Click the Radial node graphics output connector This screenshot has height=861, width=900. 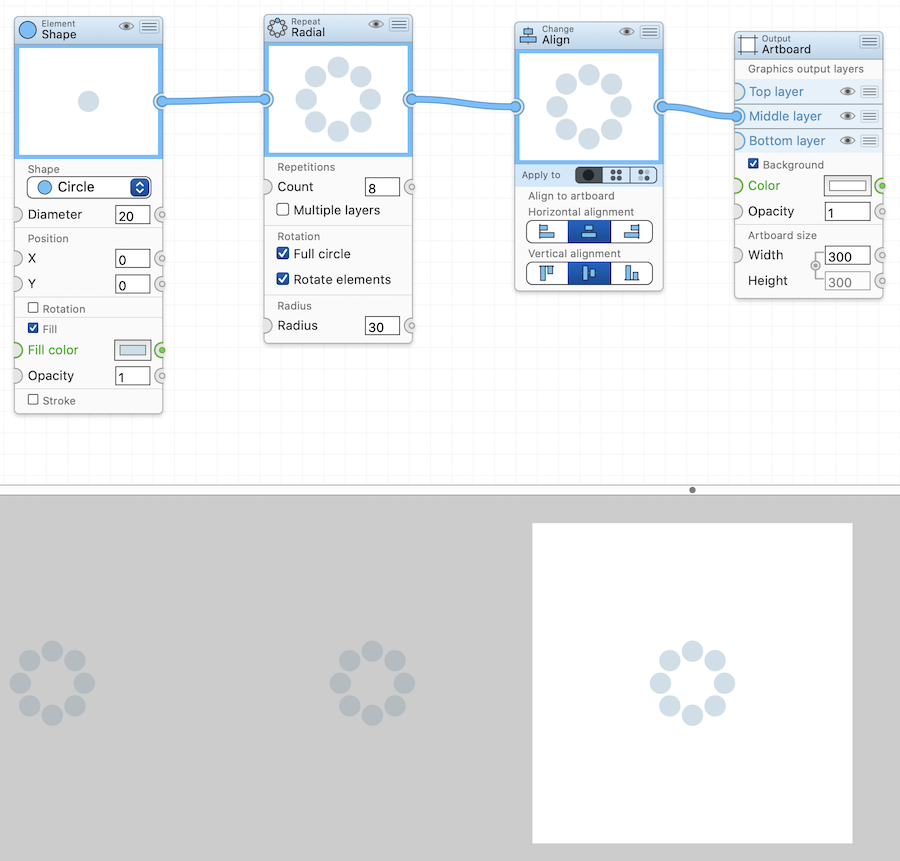[411, 99]
